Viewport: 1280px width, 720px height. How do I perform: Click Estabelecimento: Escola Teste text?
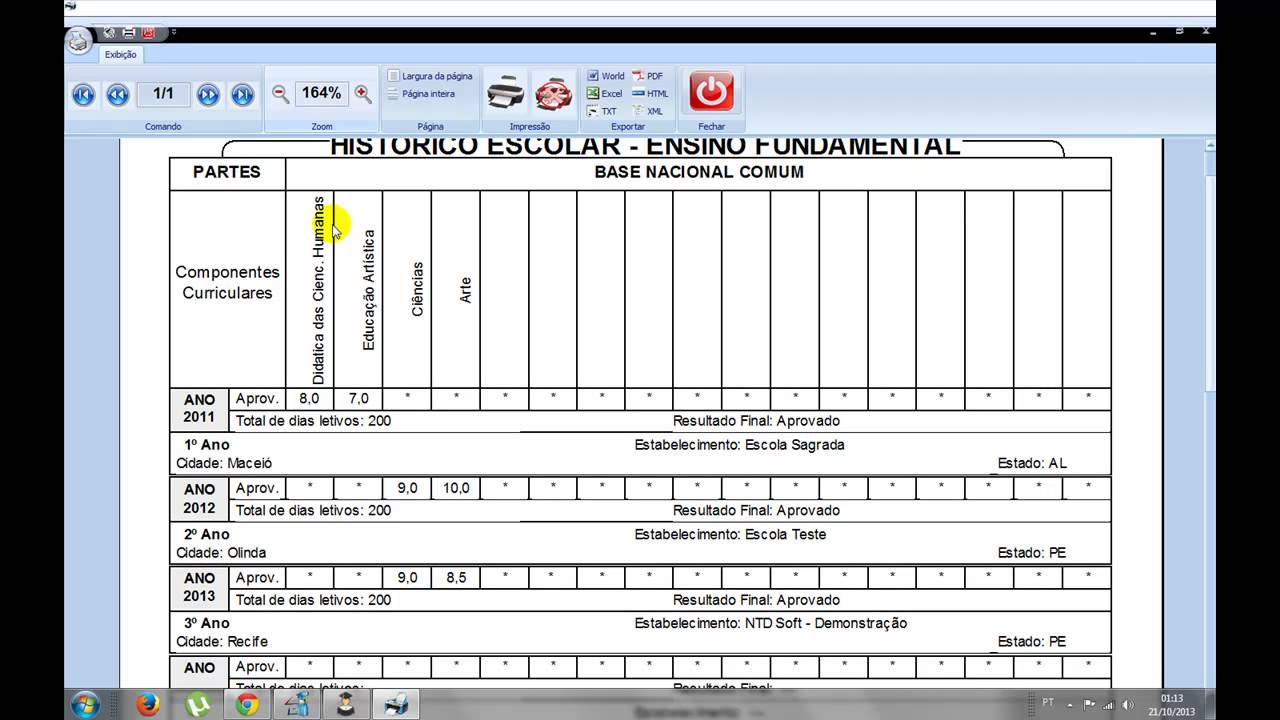730,535
